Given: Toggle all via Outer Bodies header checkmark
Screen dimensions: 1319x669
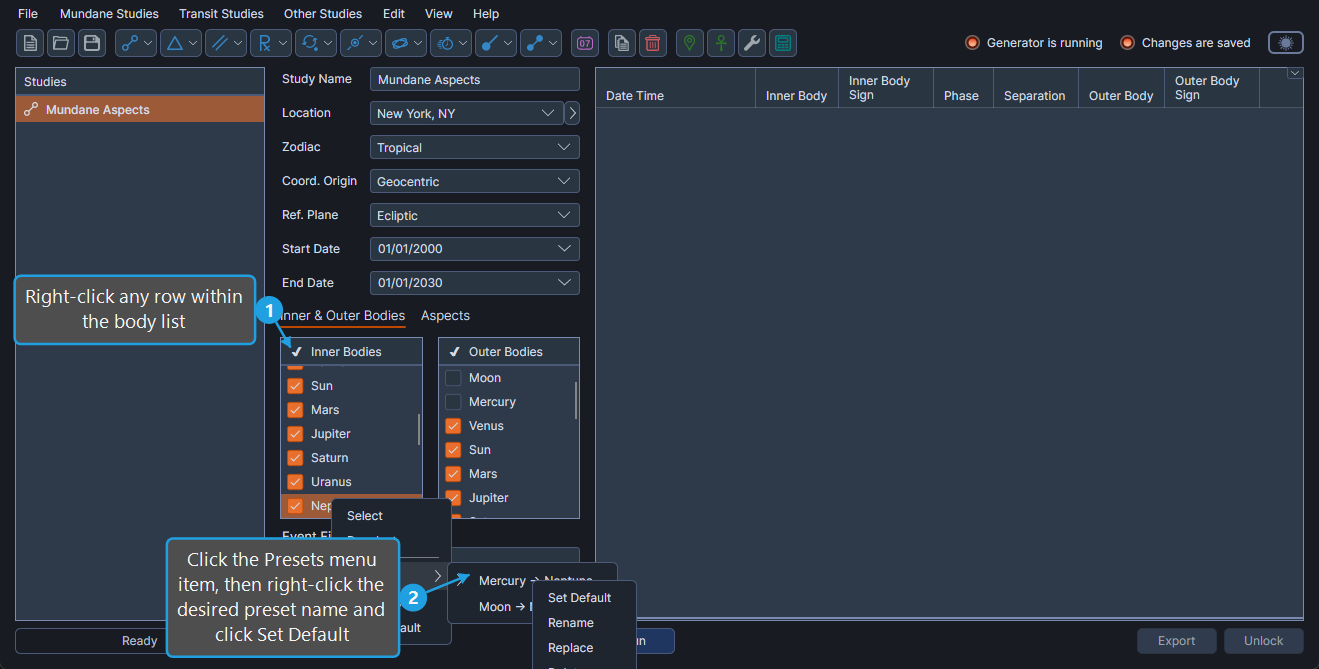Looking at the screenshot, I should pos(454,352).
